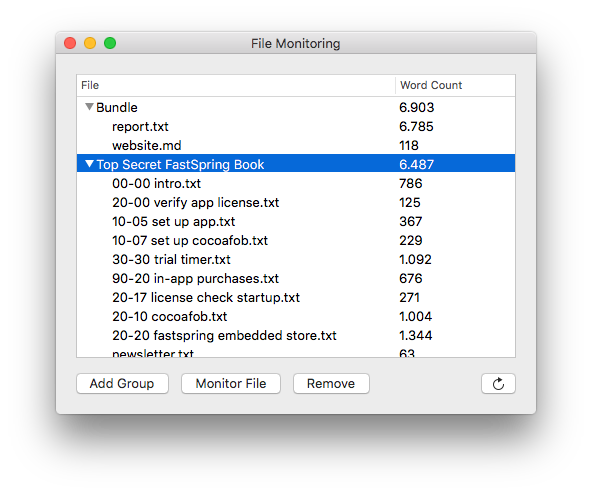Select the 20-10 cocoafob.txt row
The height and width of the screenshot is (494, 592).
coord(296,316)
